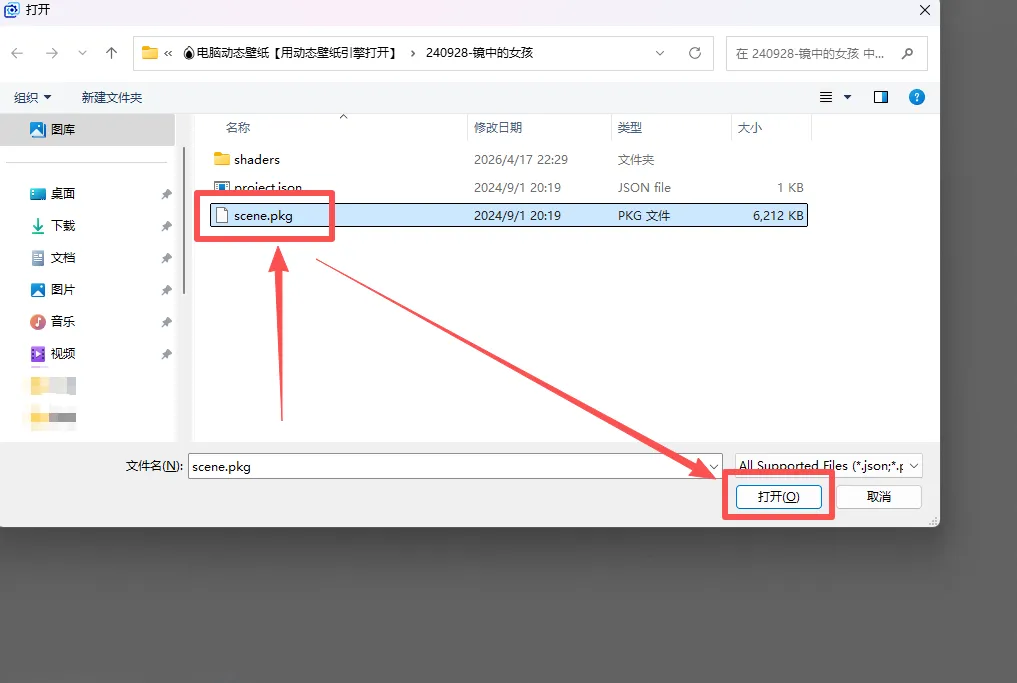This screenshot has width=1017, height=683.
Task: Open 图片 folder in the sidebar
Action: click(x=63, y=289)
